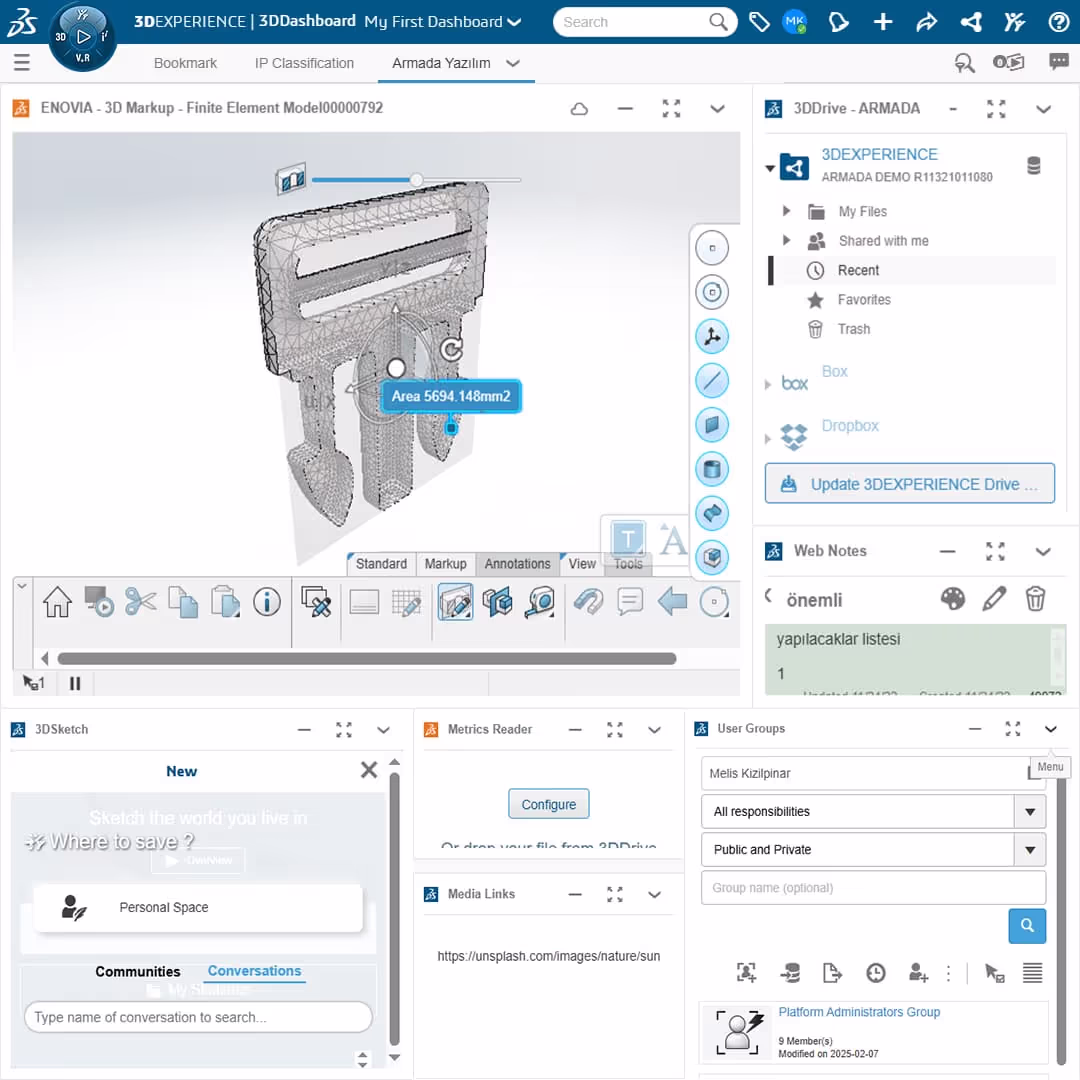Open the chat bubble icon under top bar
The image size is (1080, 1080).
click(x=1058, y=62)
